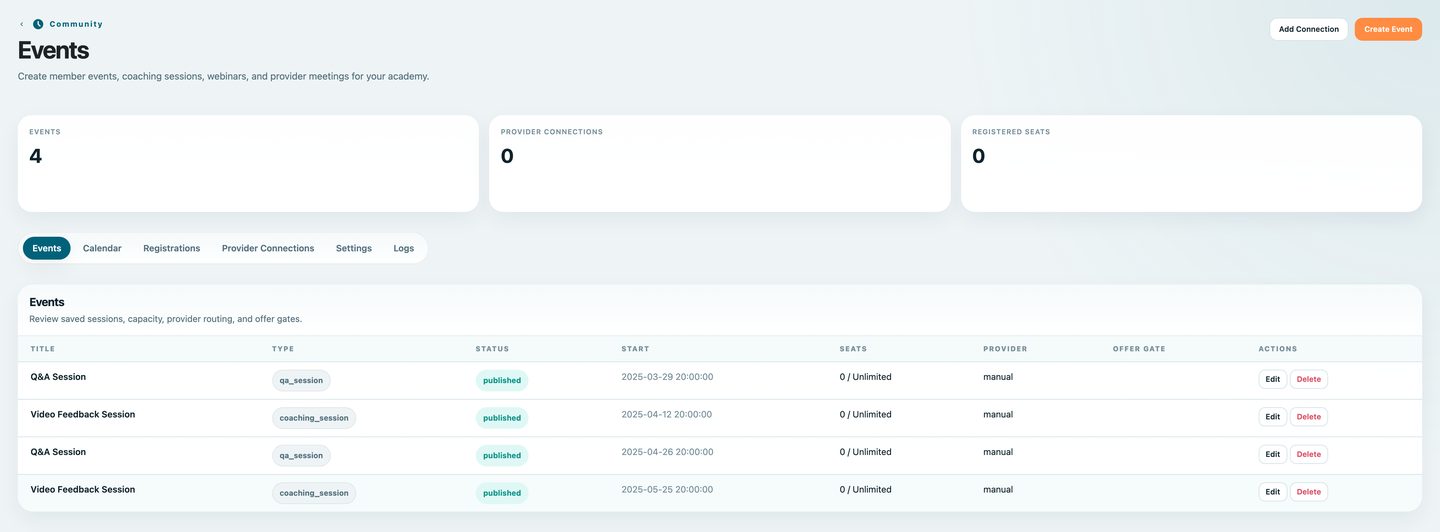Click the start time 2025-04-12 20:00:00

click(x=667, y=414)
